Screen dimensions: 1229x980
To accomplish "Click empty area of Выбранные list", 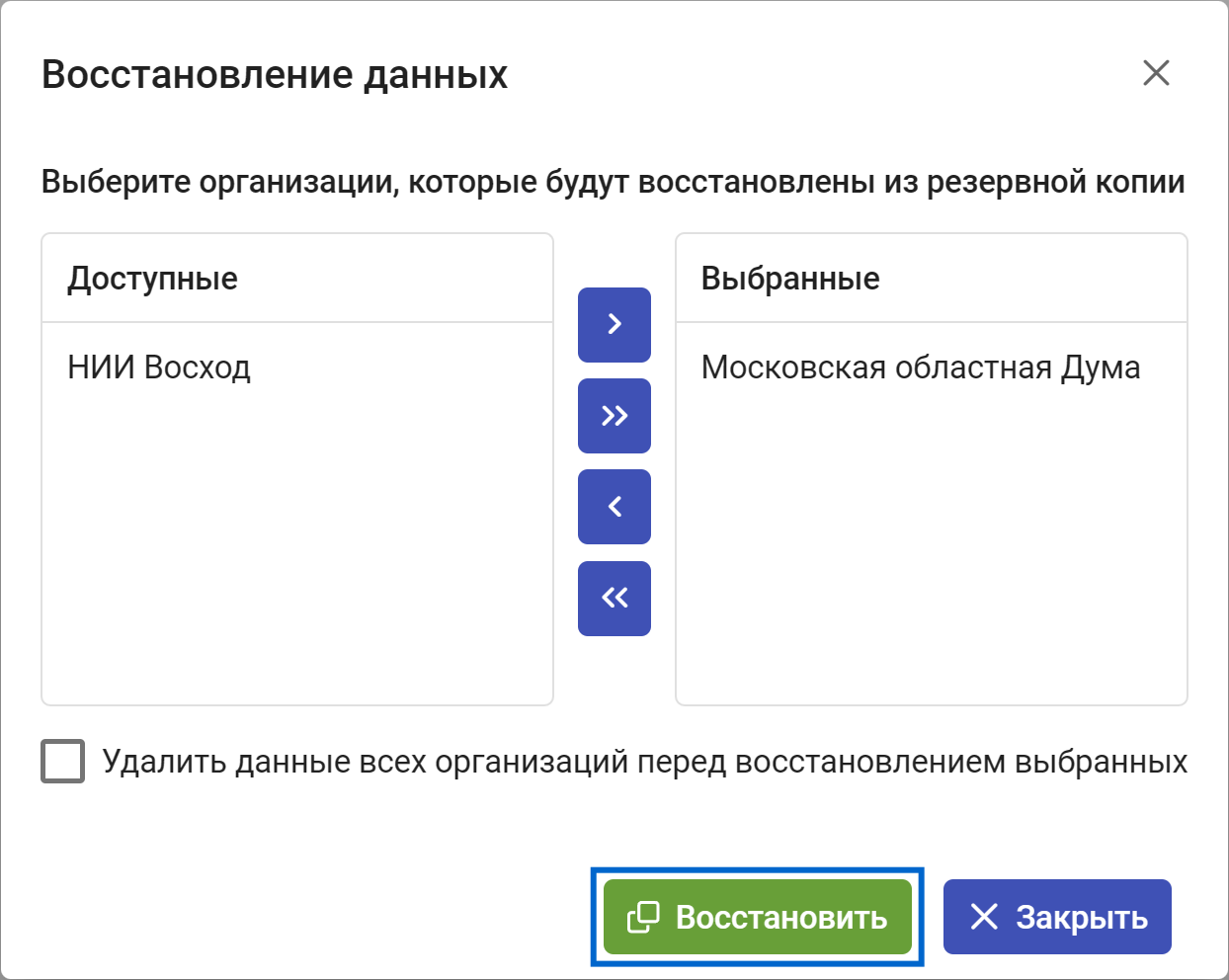I will tap(931, 553).
